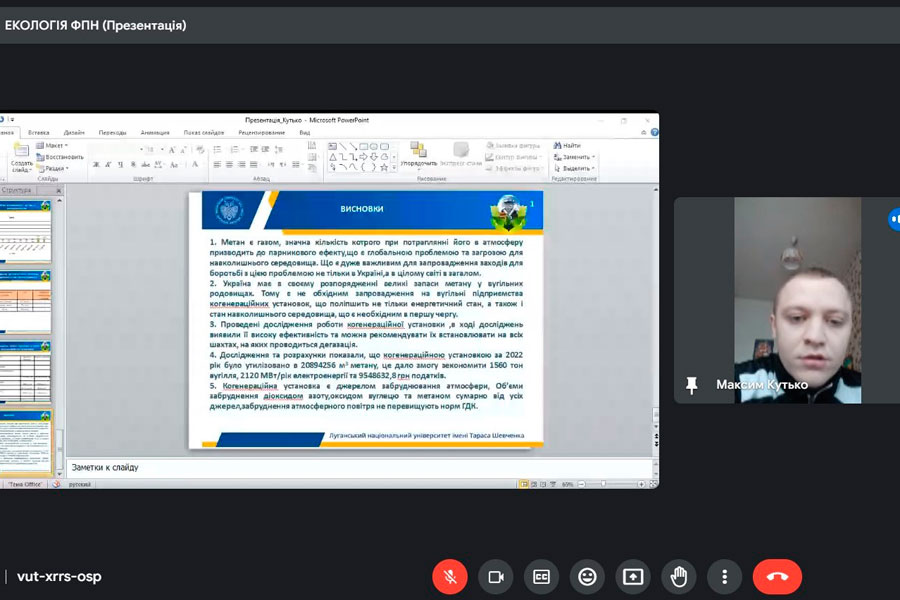The image size is (900, 600).
Task: Click the present screen icon
Action: (633, 577)
